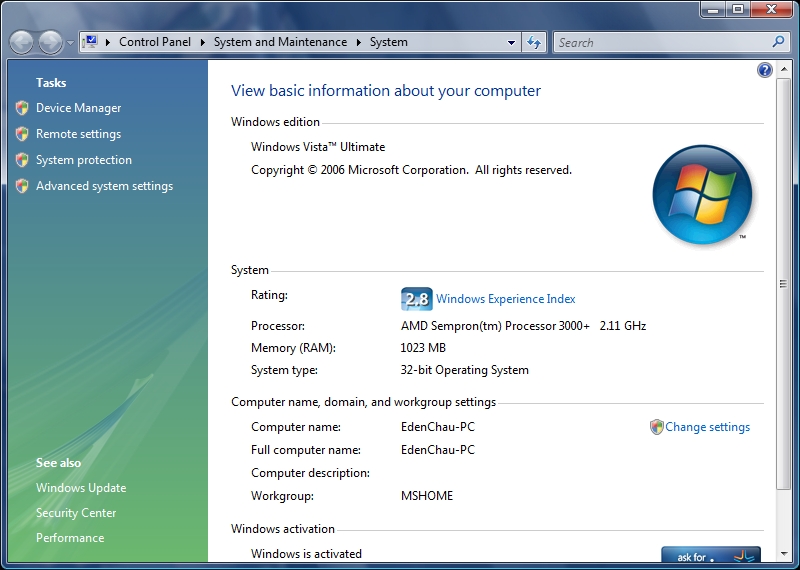Open Help via the blue question mark
This screenshot has height=570, width=800.
[x=765, y=70]
